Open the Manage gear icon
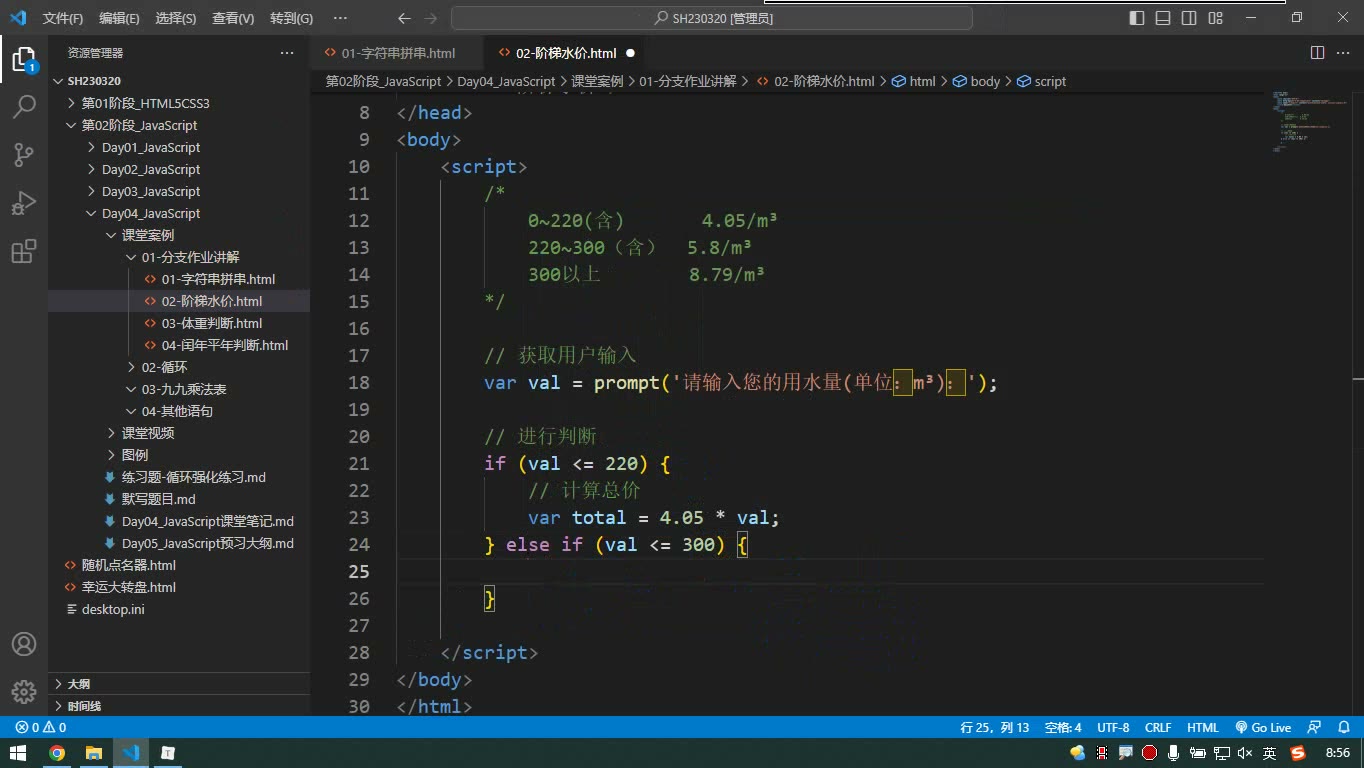1364x768 pixels. [x=24, y=692]
